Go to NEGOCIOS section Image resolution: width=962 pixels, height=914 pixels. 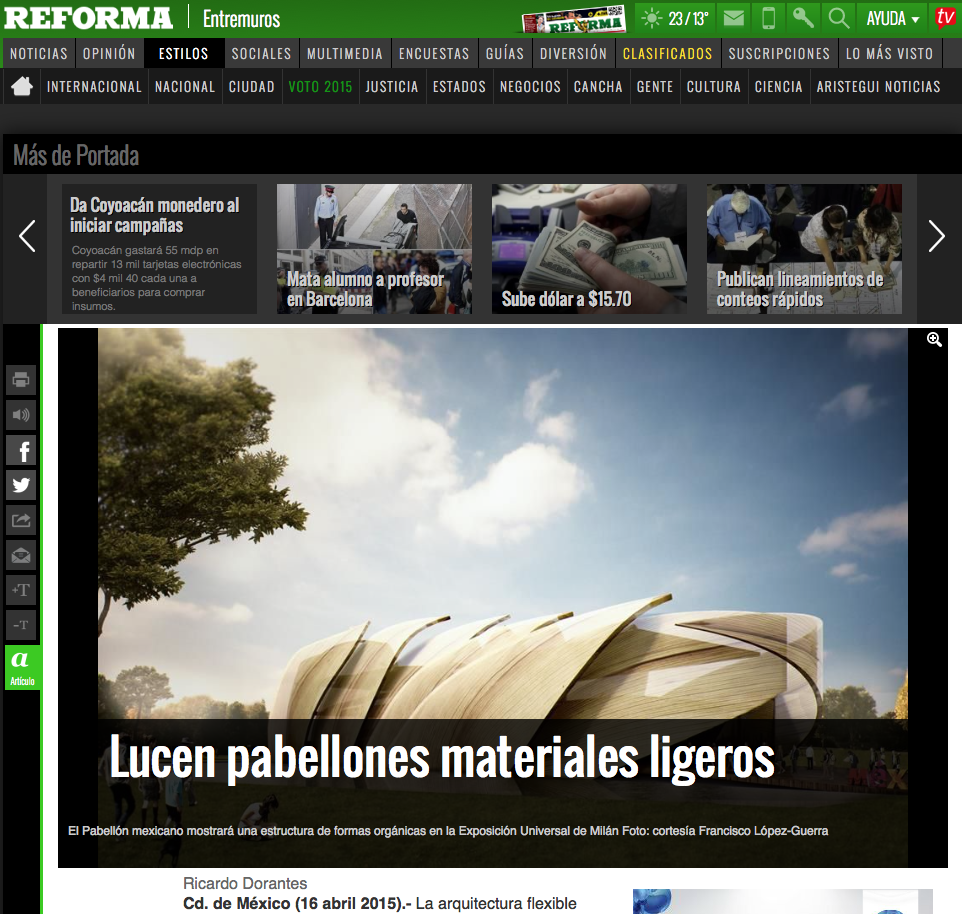(x=531, y=86)
